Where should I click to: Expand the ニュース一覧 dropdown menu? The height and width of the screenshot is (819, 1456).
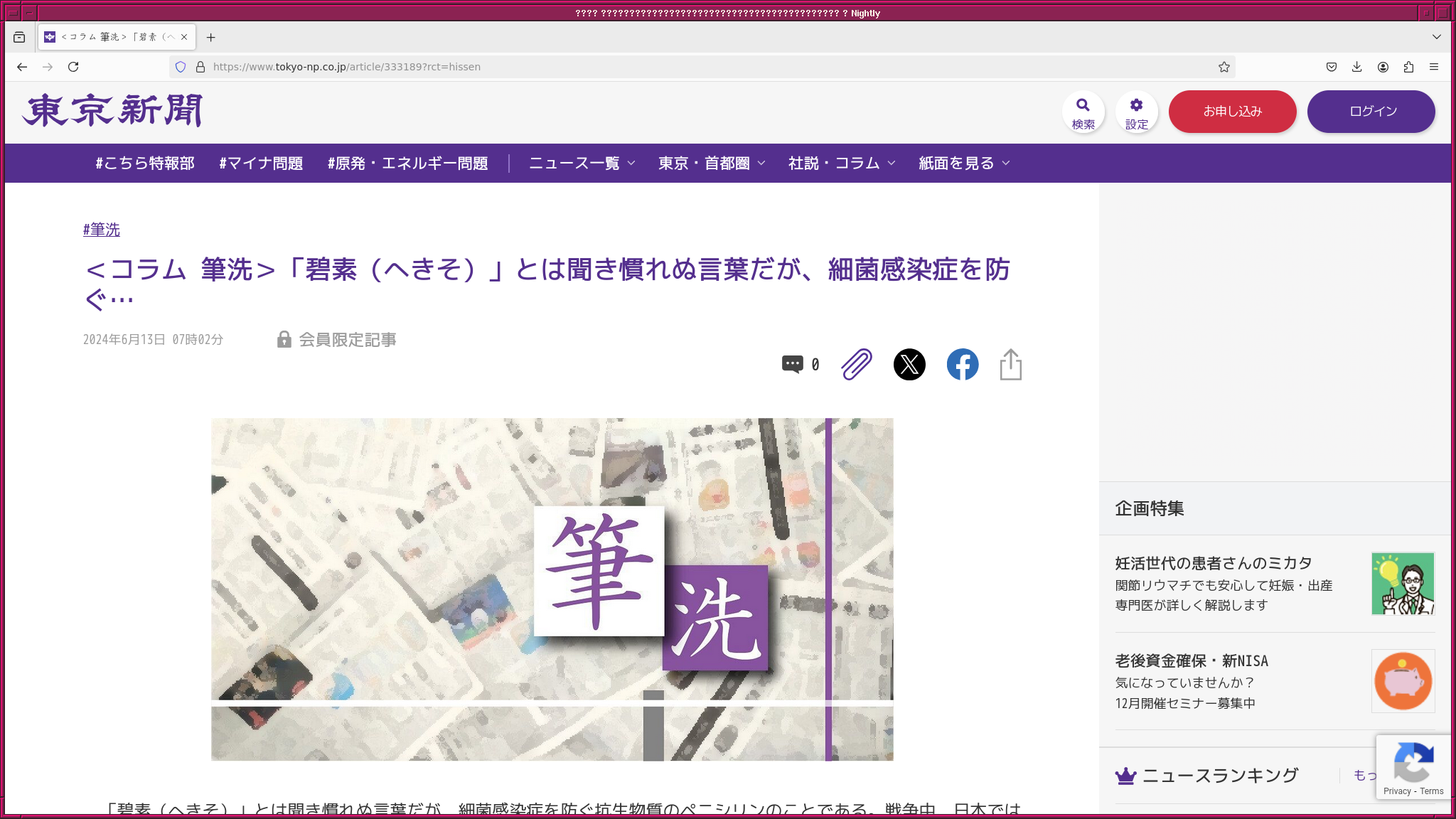[x=582, y=164]
